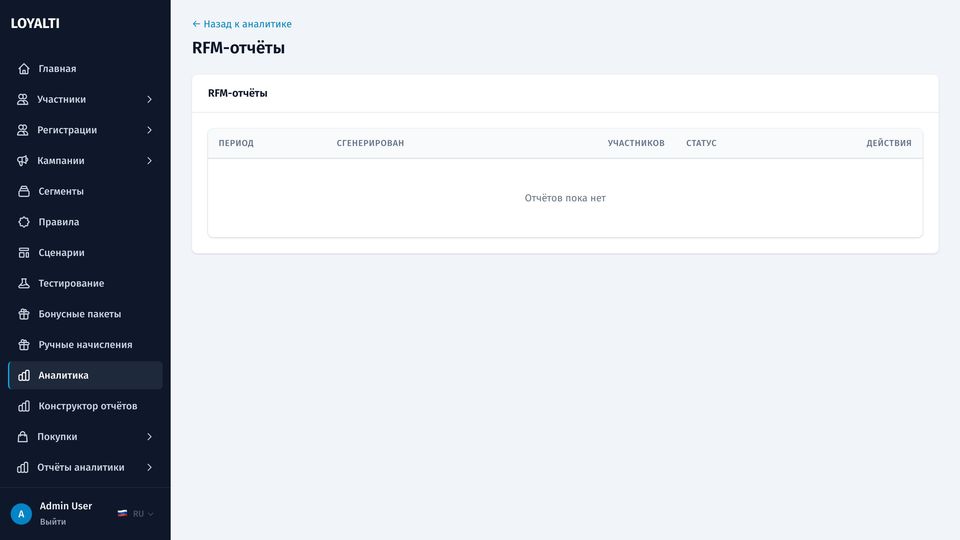The height and width of the screenshot is (540, 960).
Task: Click the flask icon beside Тестирование
Action: [x=24, y=283]
